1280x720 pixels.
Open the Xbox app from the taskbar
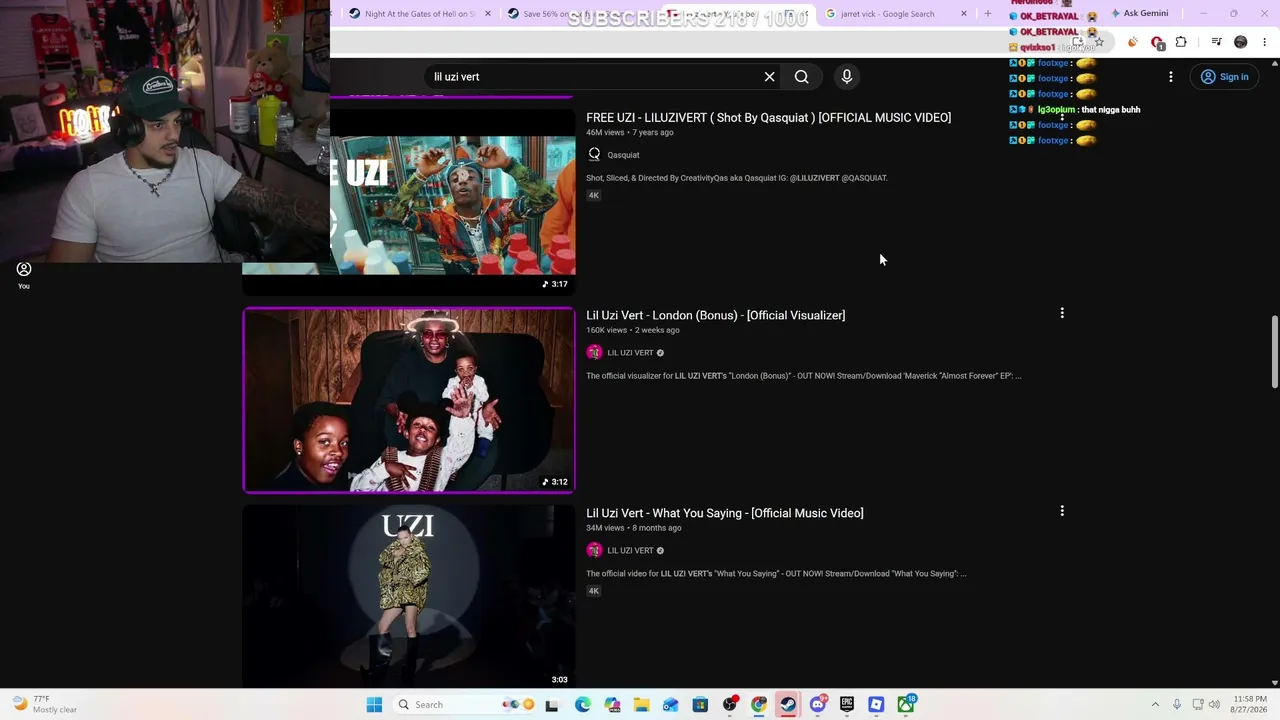click(x=906, y=705)
